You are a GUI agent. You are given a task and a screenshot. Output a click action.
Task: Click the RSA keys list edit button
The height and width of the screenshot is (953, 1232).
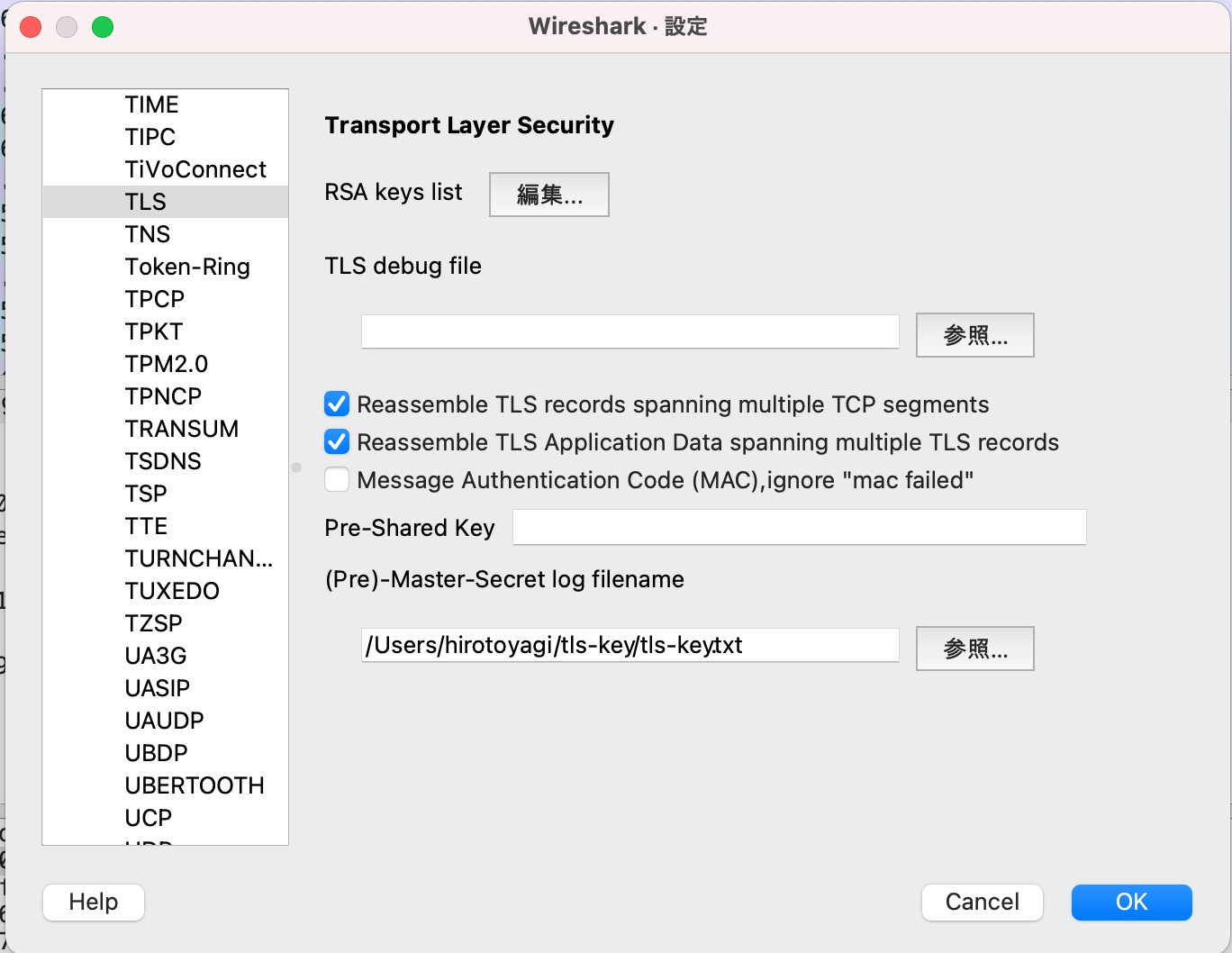coord(548,195)
